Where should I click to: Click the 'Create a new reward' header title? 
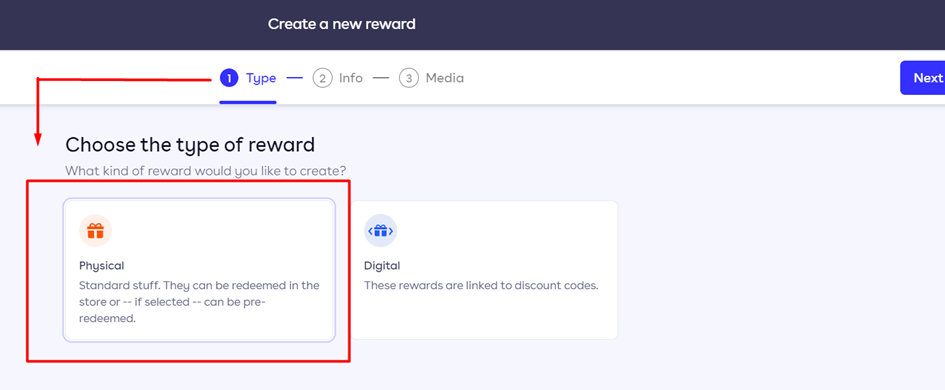[342, 24]
